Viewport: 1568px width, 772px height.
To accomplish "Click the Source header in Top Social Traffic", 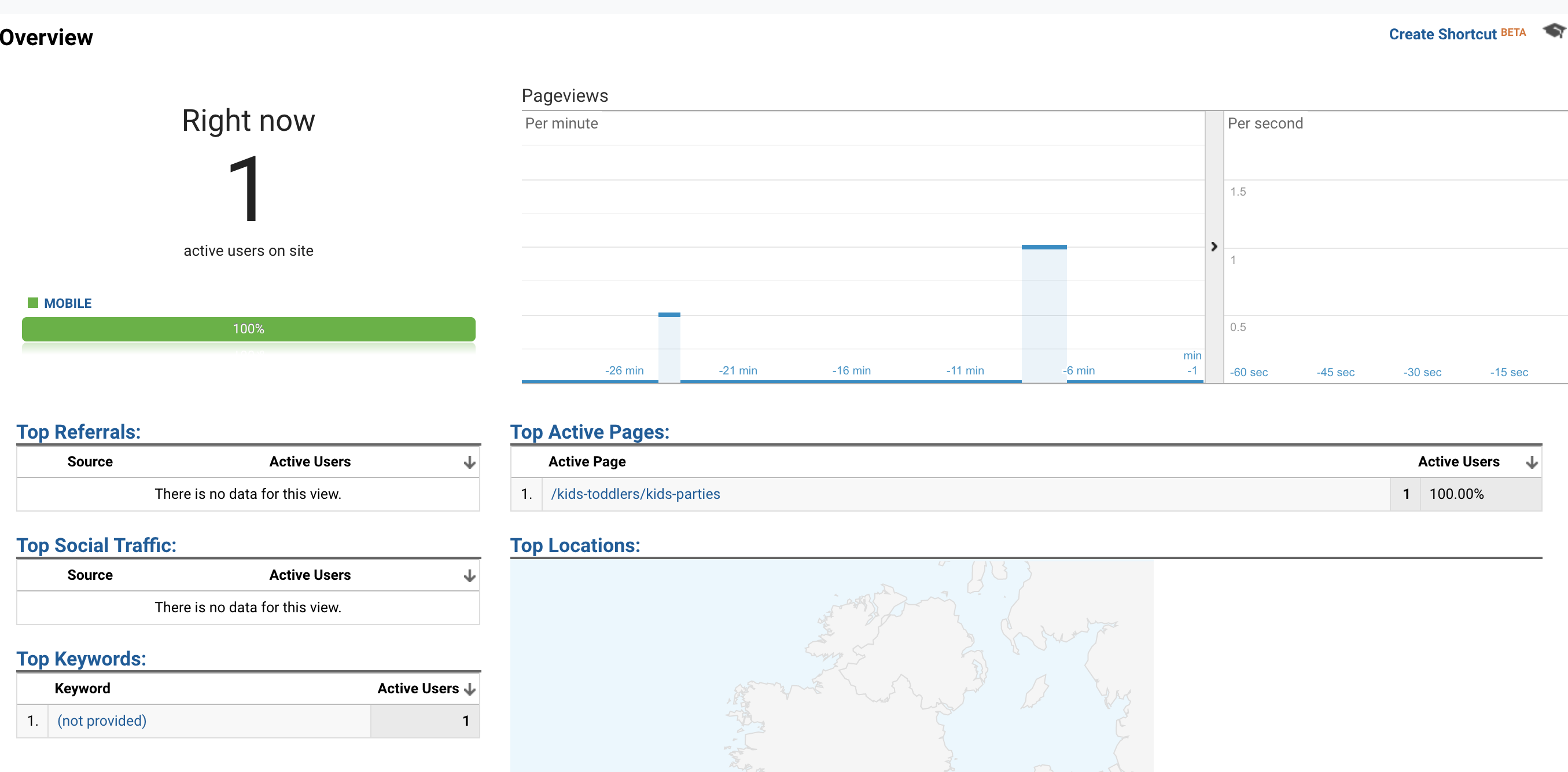I will 90,575.
